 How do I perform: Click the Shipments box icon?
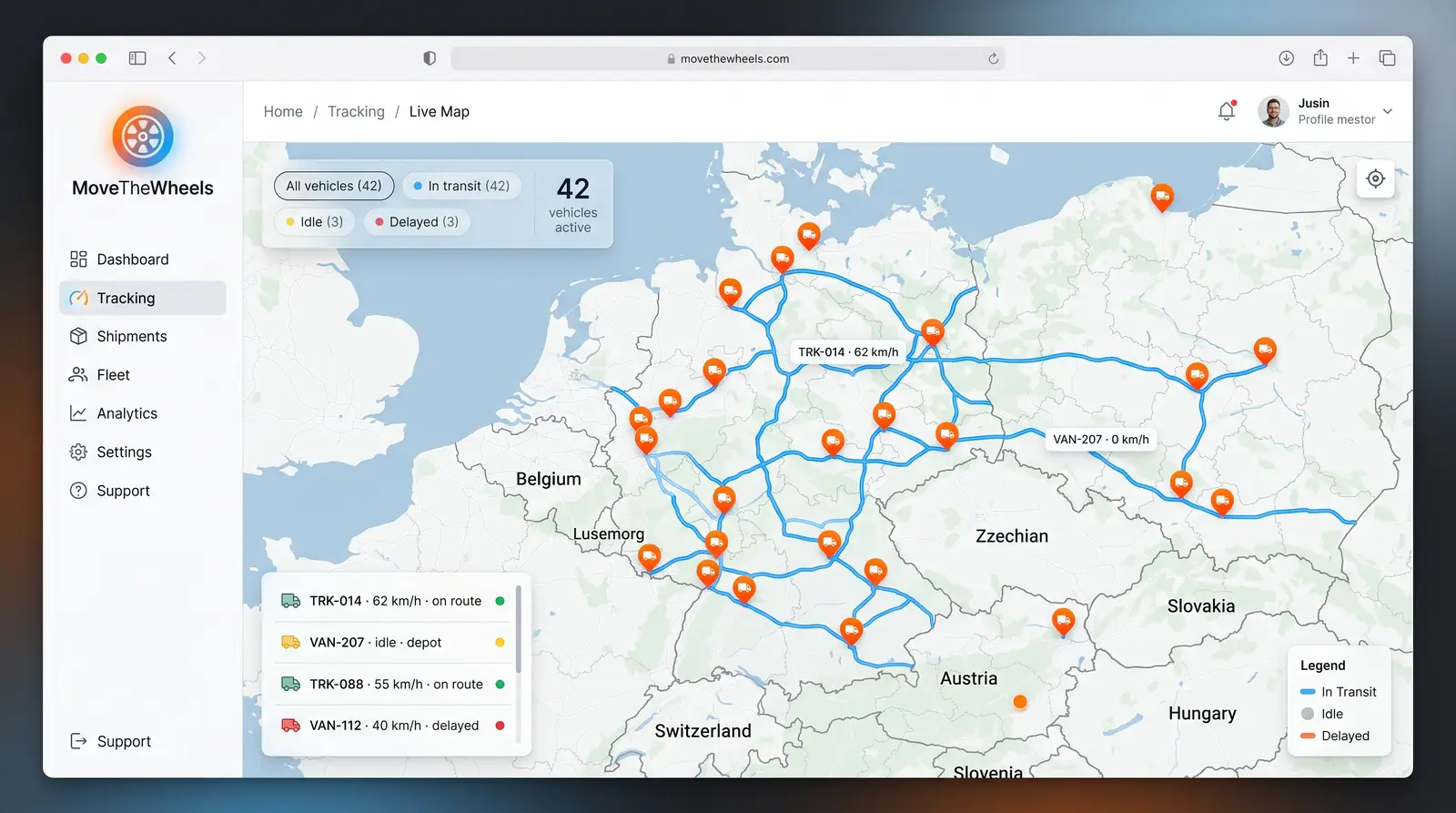[x=78, y=336]
